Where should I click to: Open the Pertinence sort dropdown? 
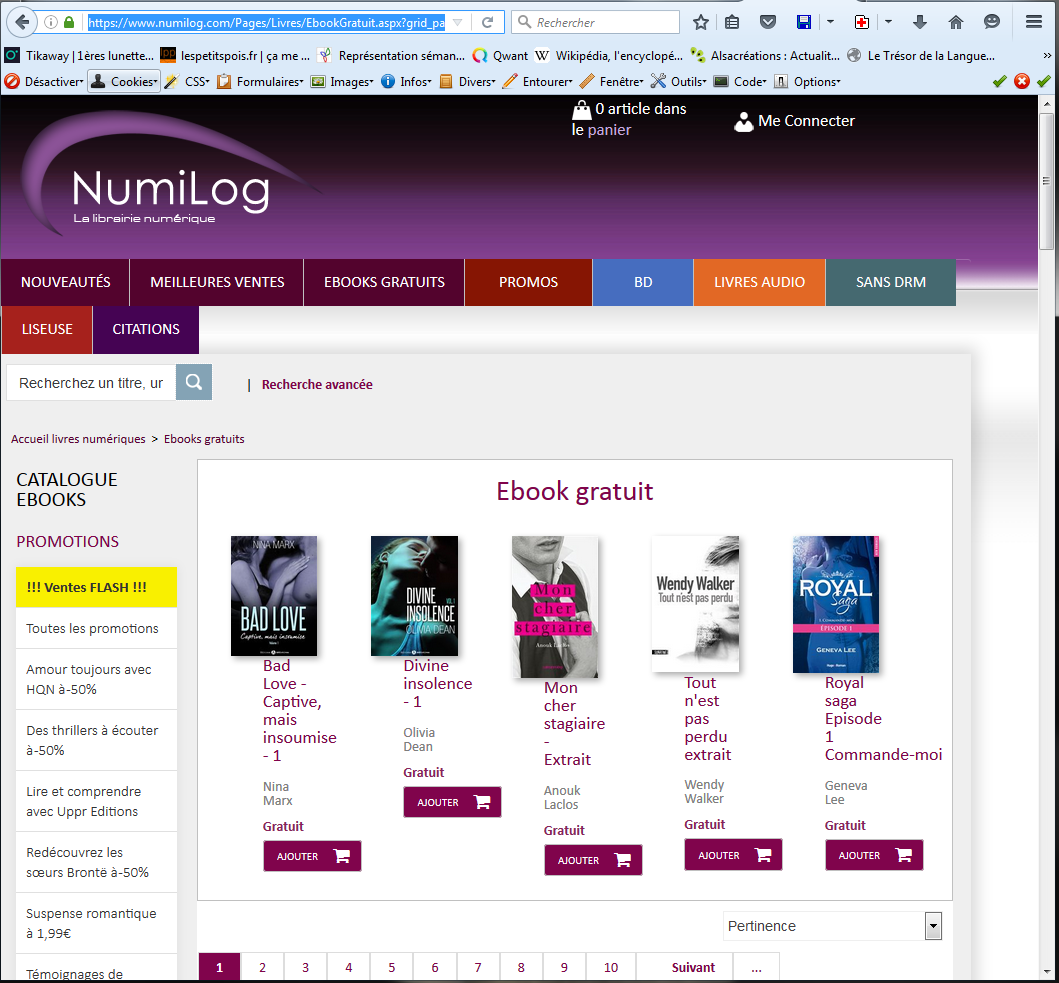click(x=832, y=926)
